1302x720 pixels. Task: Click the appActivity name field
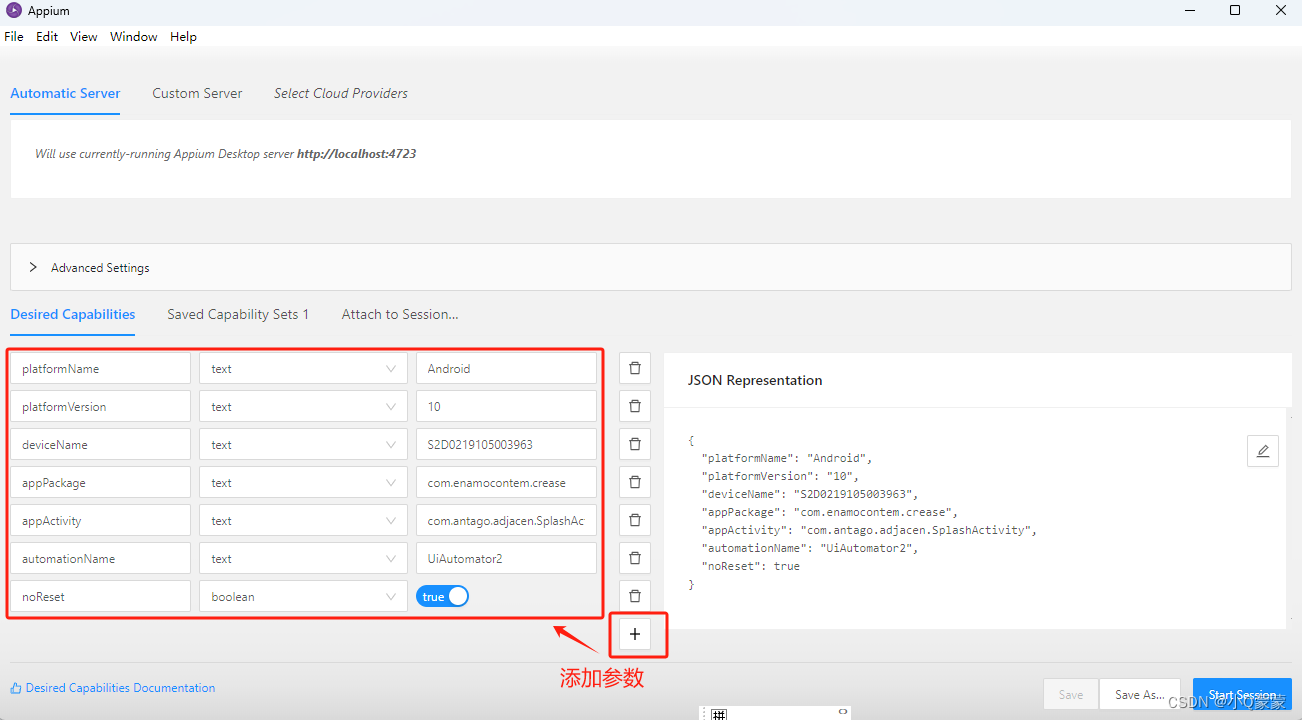click(x=100, y=520)
